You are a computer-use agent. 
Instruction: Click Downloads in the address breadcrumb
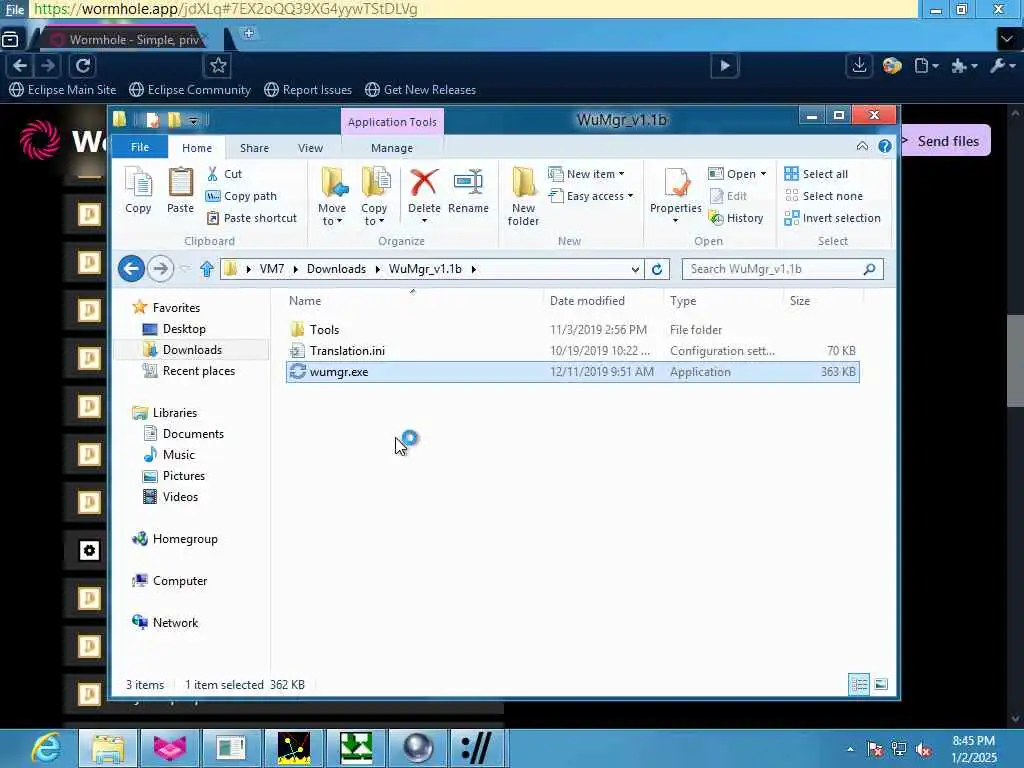pos(336,269)
